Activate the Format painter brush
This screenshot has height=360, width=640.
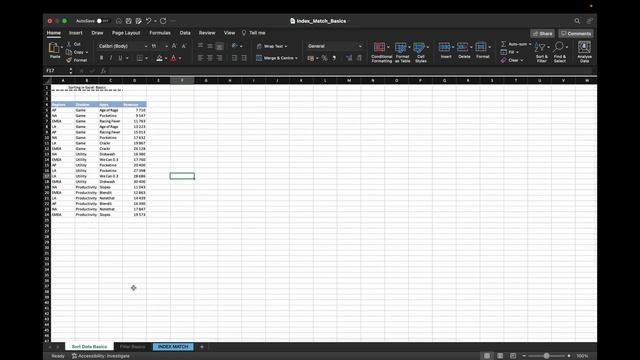tap(69, 60)
